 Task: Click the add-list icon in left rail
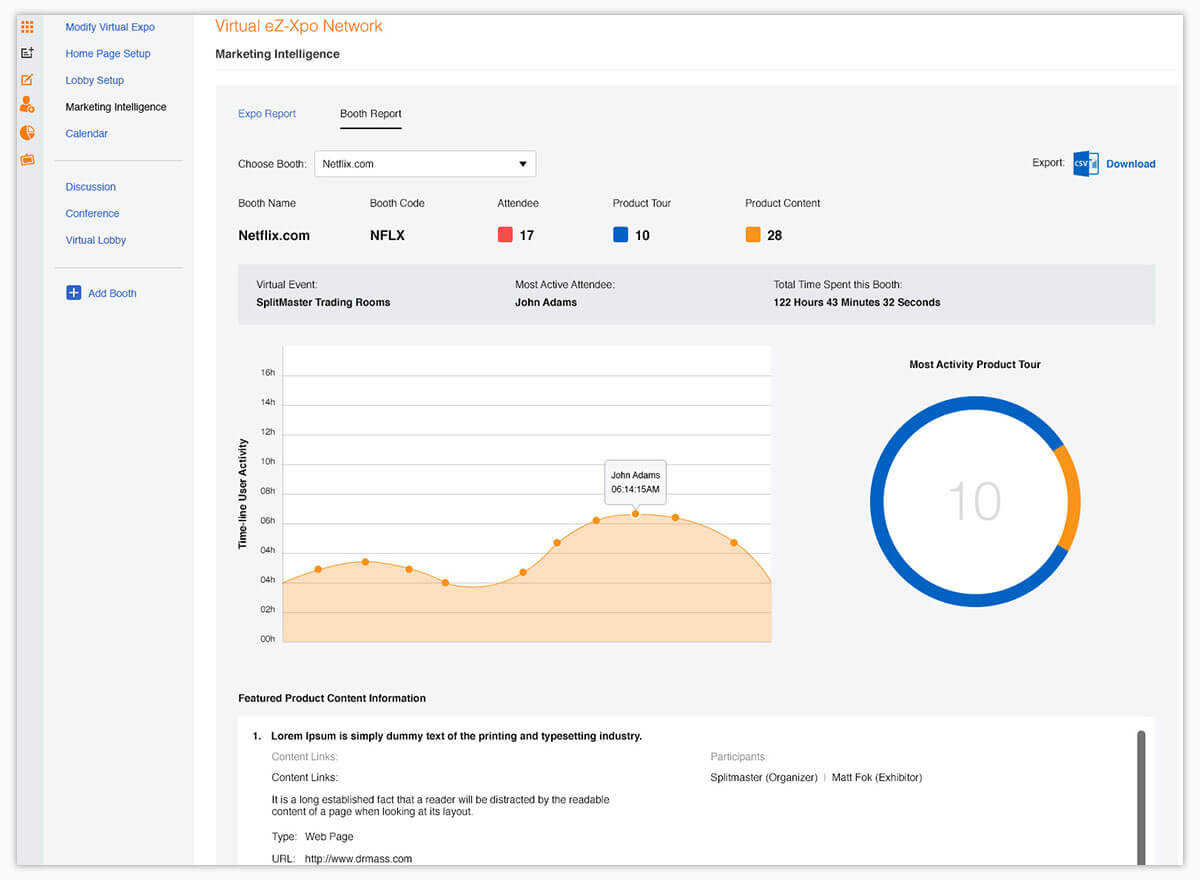pos(27,53)
